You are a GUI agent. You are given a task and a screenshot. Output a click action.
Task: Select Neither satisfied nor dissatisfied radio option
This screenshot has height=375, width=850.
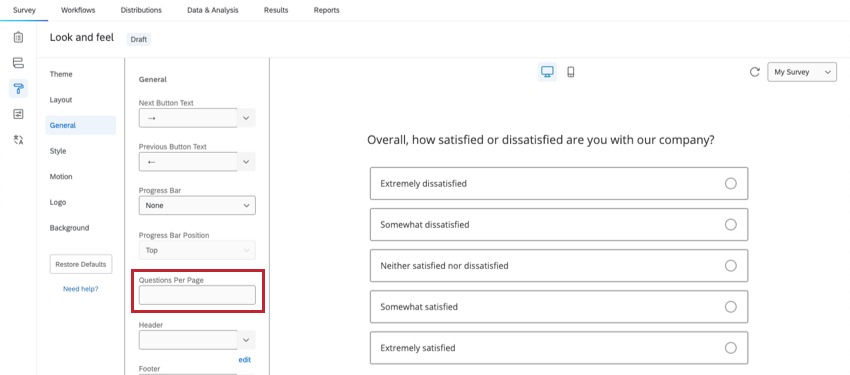[731, 266]
